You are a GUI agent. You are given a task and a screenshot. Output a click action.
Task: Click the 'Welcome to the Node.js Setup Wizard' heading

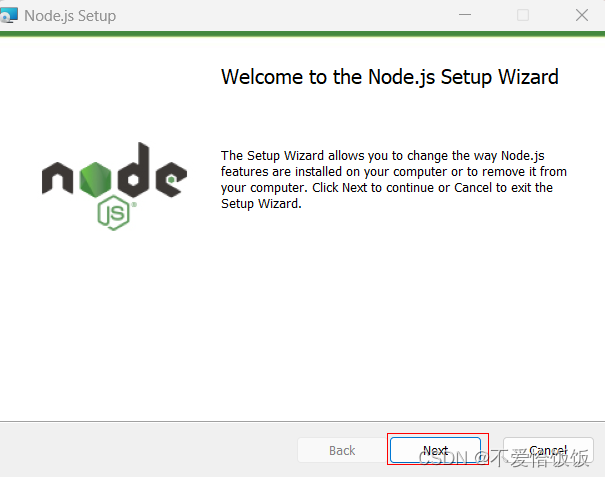[390, 77]
